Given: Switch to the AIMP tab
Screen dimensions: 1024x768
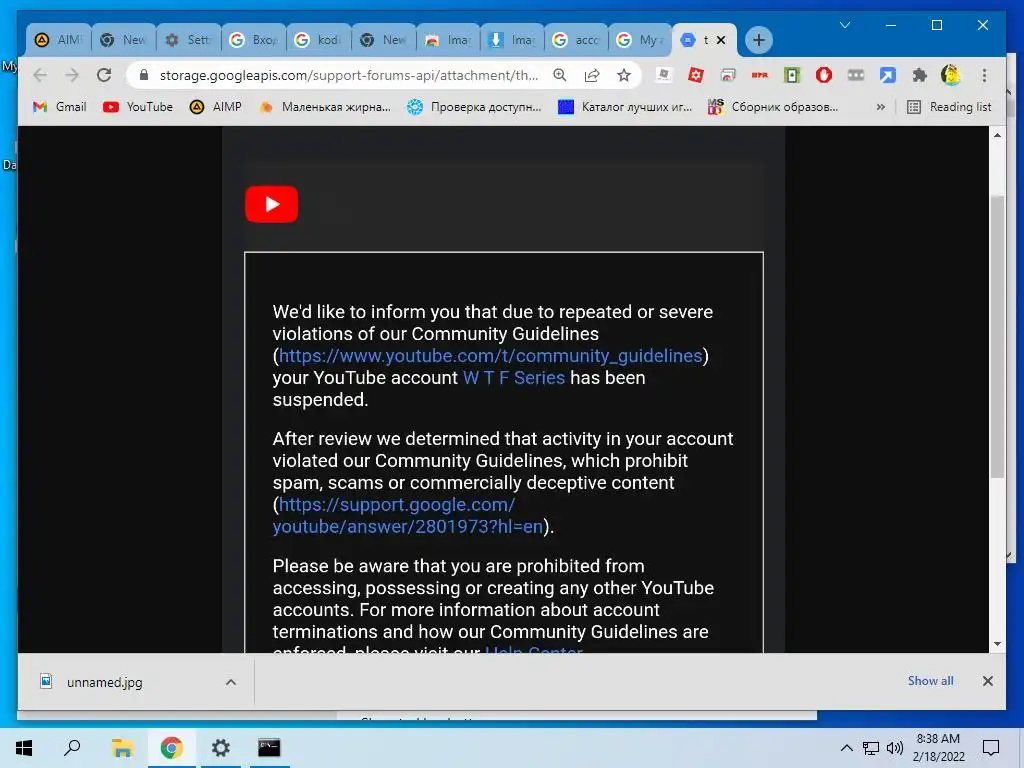Looking at the screenshot, I should click(x=59, y=40).
